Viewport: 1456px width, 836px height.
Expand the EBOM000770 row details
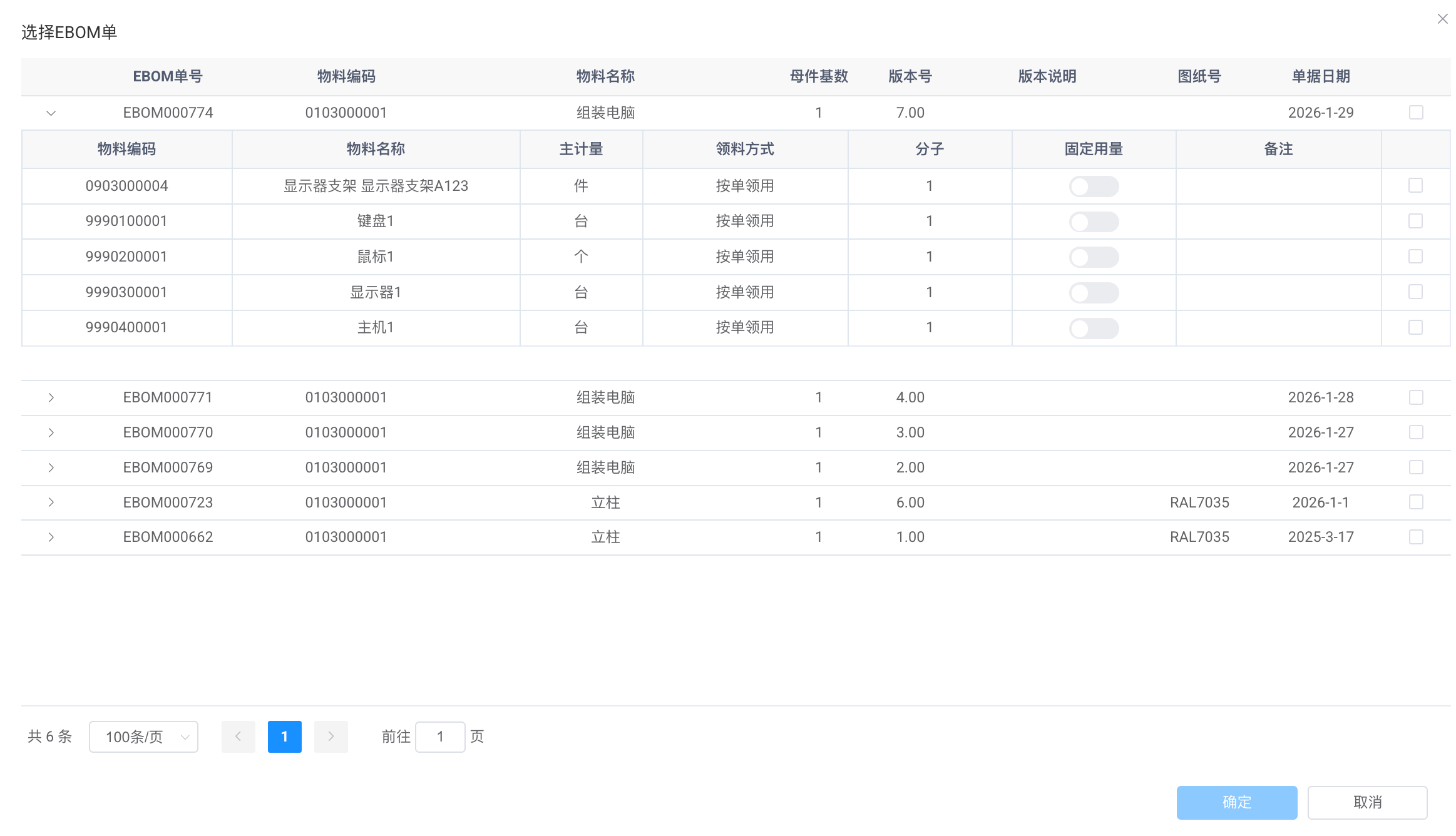point(51,433)
